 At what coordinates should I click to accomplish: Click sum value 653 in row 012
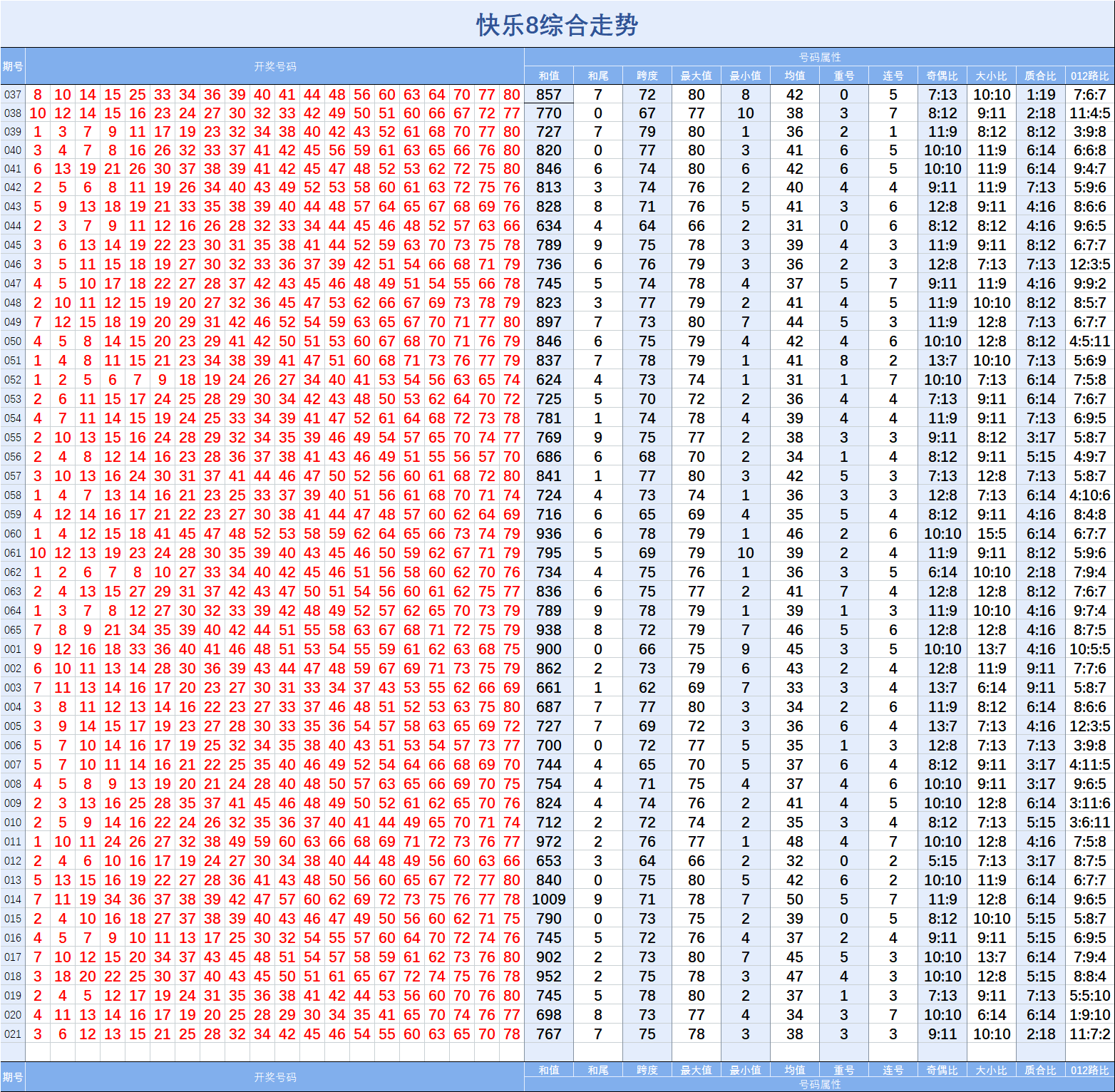(x=549, y=861)
